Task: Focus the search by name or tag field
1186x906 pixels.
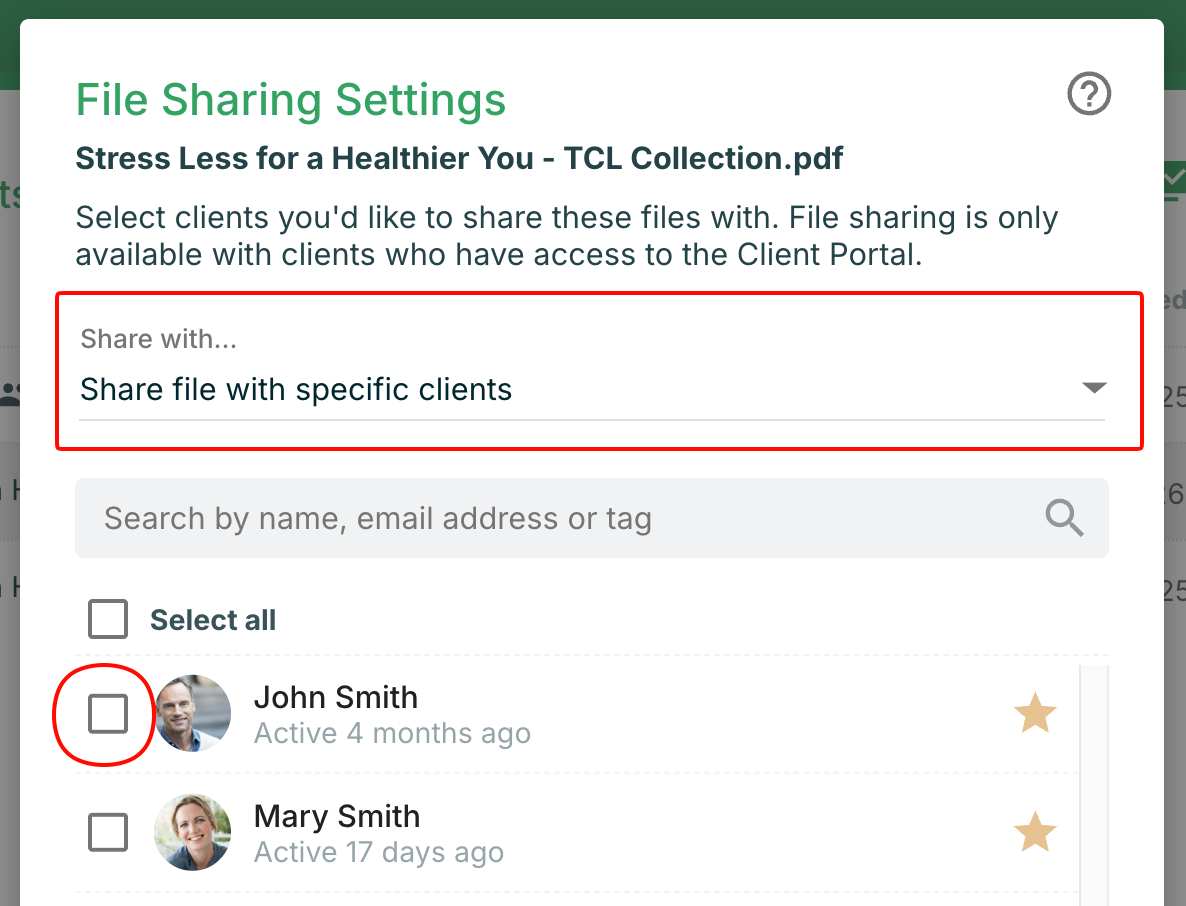Action: click(560, 518)
